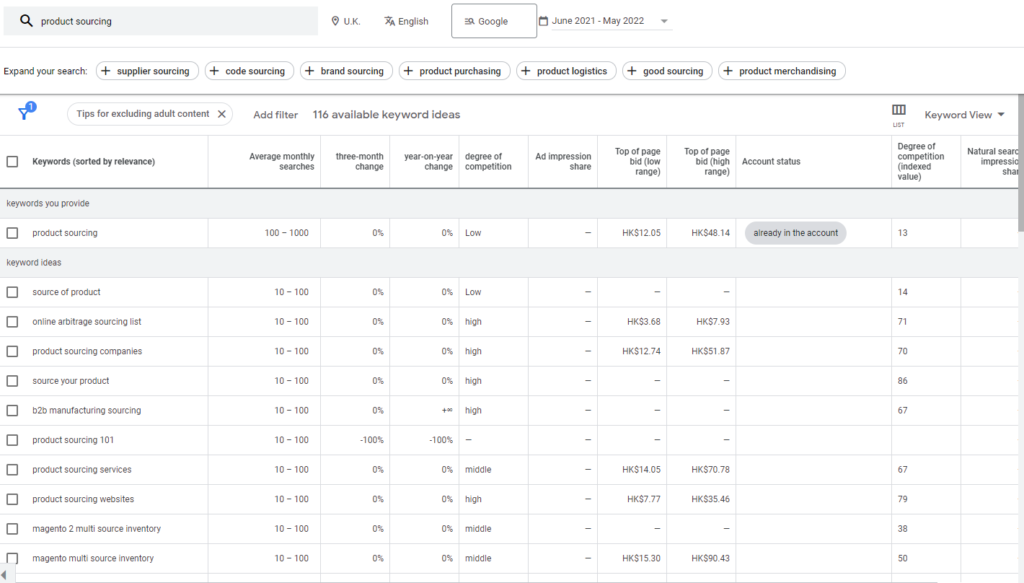1024x583 pixels.
Task: Add brand sourcing to expand search
Action: tap(343, 71)
